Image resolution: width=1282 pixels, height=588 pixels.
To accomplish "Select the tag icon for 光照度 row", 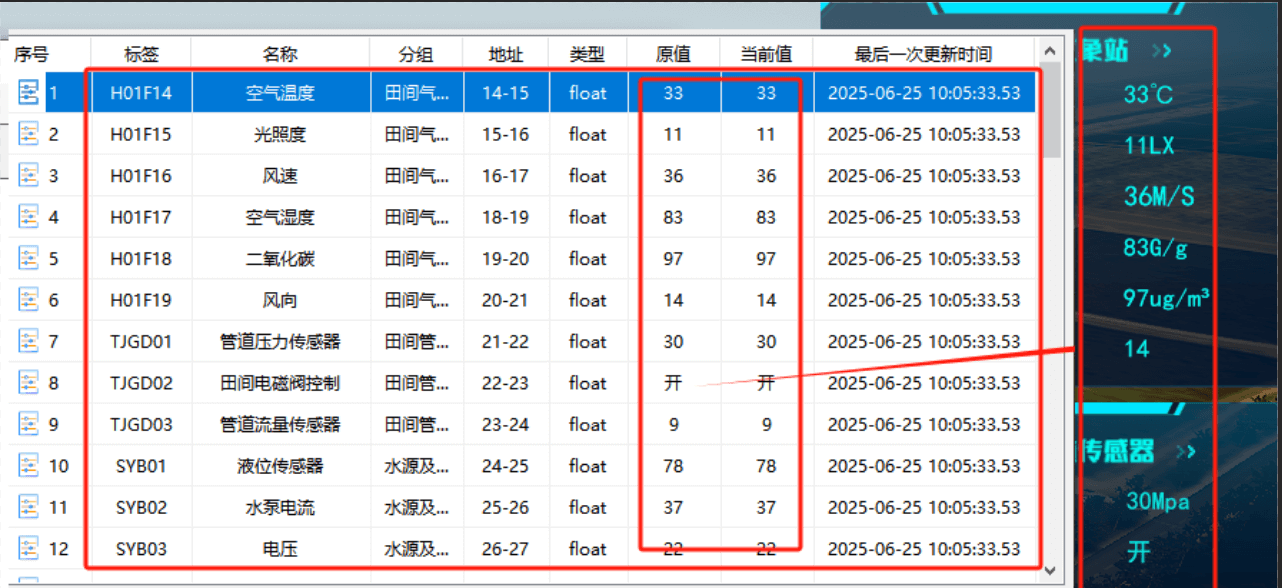I will coord(30,134).
